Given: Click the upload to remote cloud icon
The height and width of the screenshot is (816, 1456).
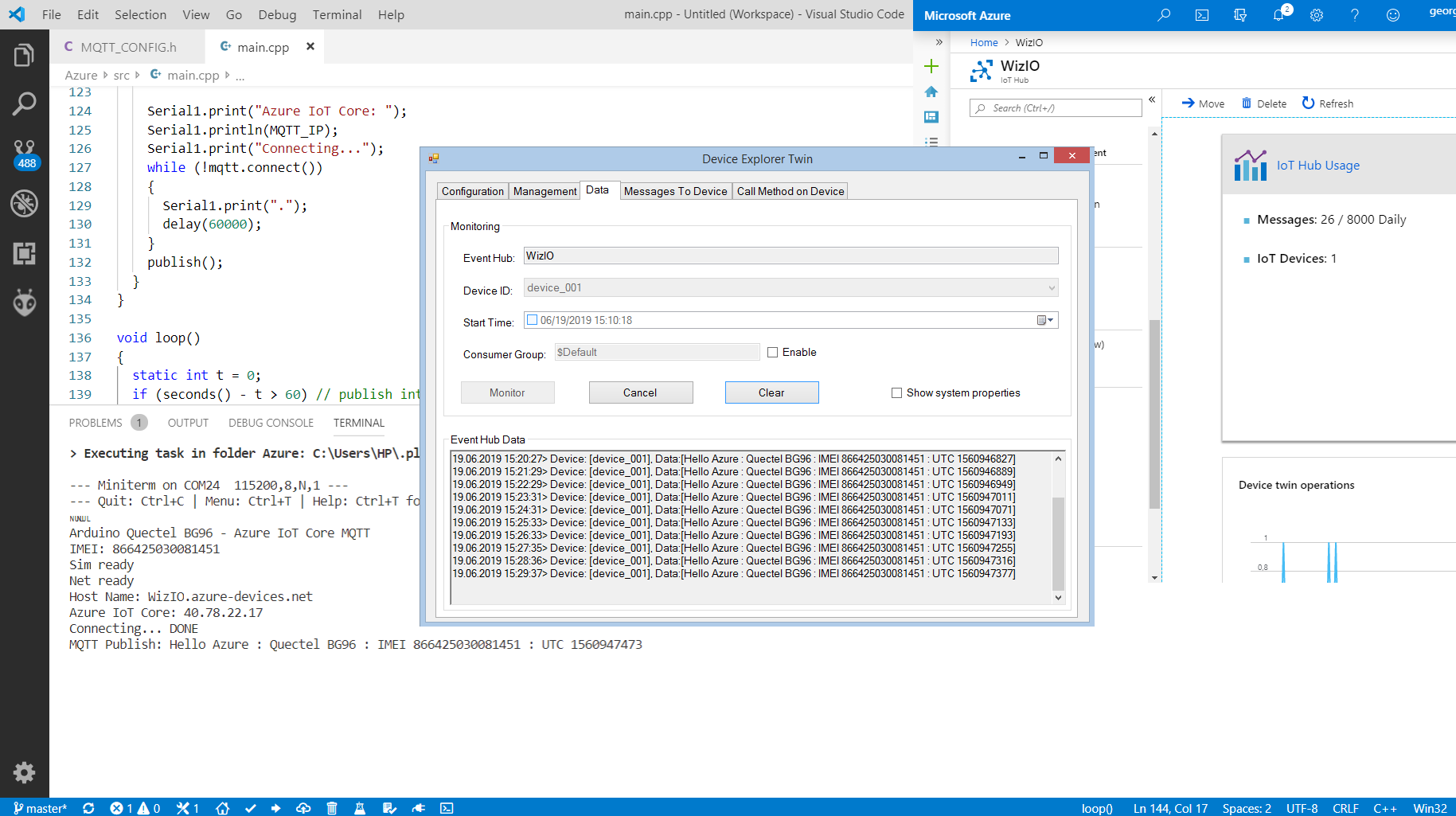Looking at the screenshot, I should coord(303,808).
